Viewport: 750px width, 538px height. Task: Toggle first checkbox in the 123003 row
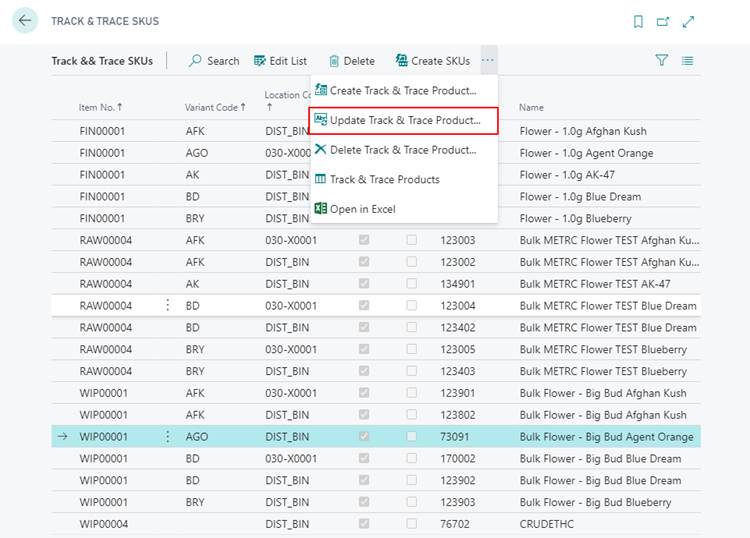pyautogui.click(x=364, y=240)
